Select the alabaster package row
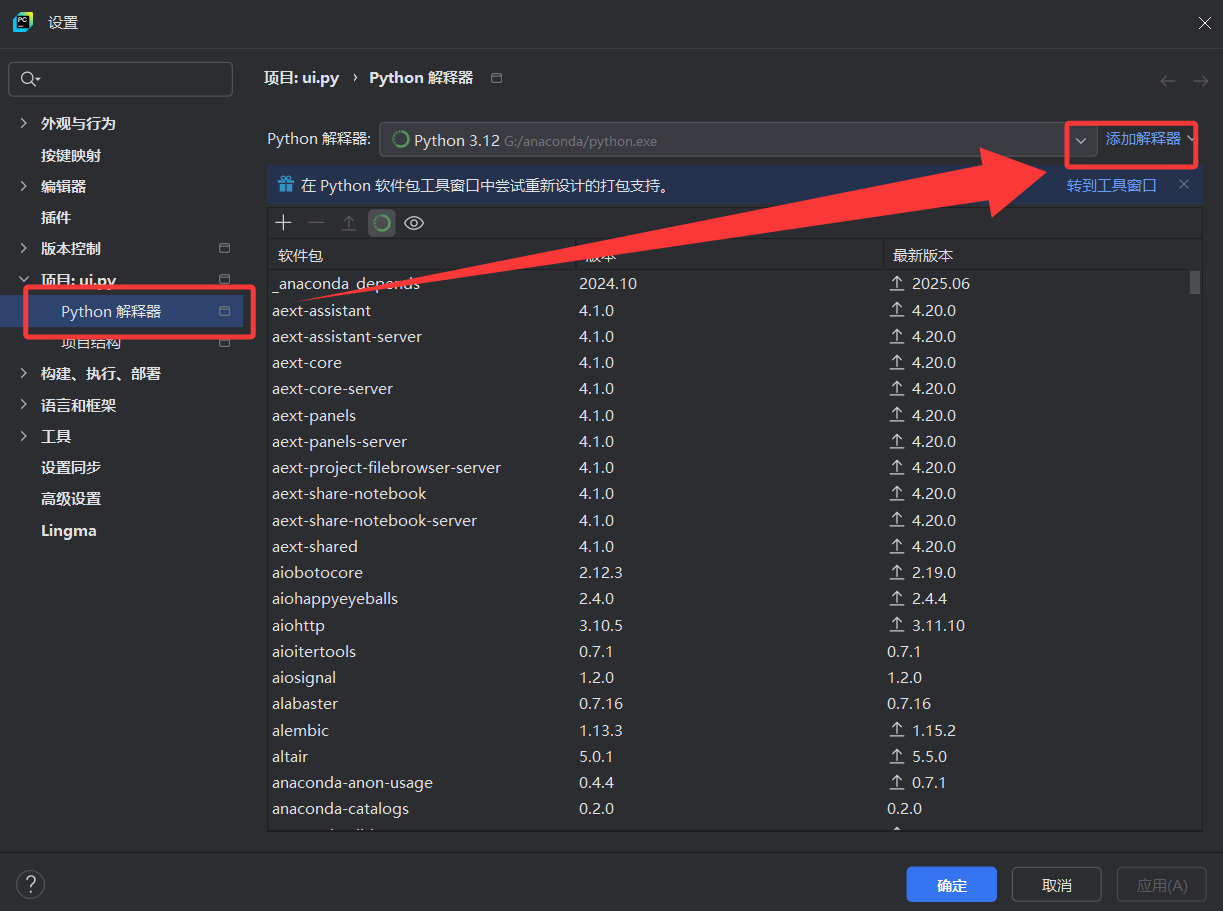This screenshot has height=911, width=1223. [729, 703]
